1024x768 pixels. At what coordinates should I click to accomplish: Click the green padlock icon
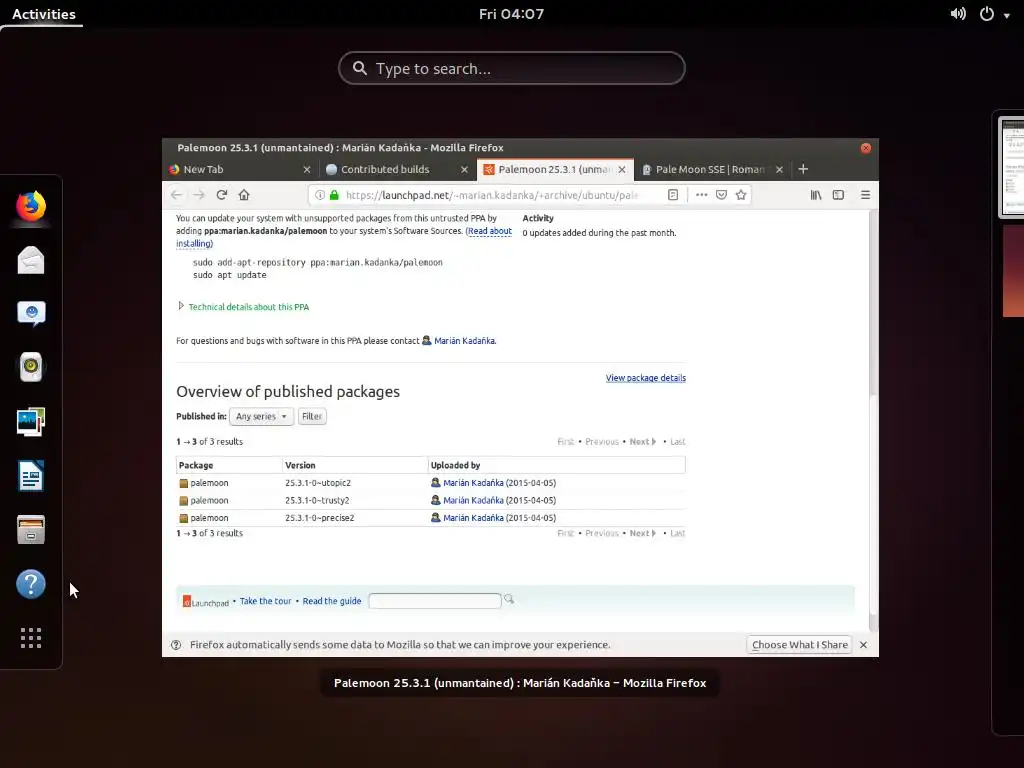pyautogui.click(x=334, y=195)
